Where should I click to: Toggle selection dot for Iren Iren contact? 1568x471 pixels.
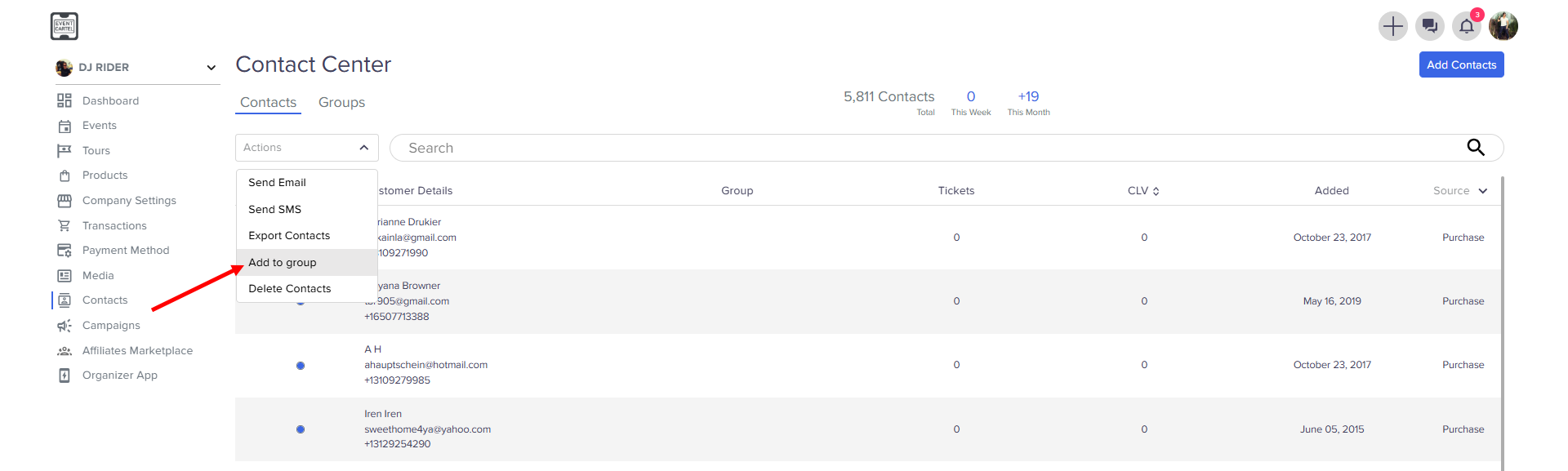(x=301, y=429)
